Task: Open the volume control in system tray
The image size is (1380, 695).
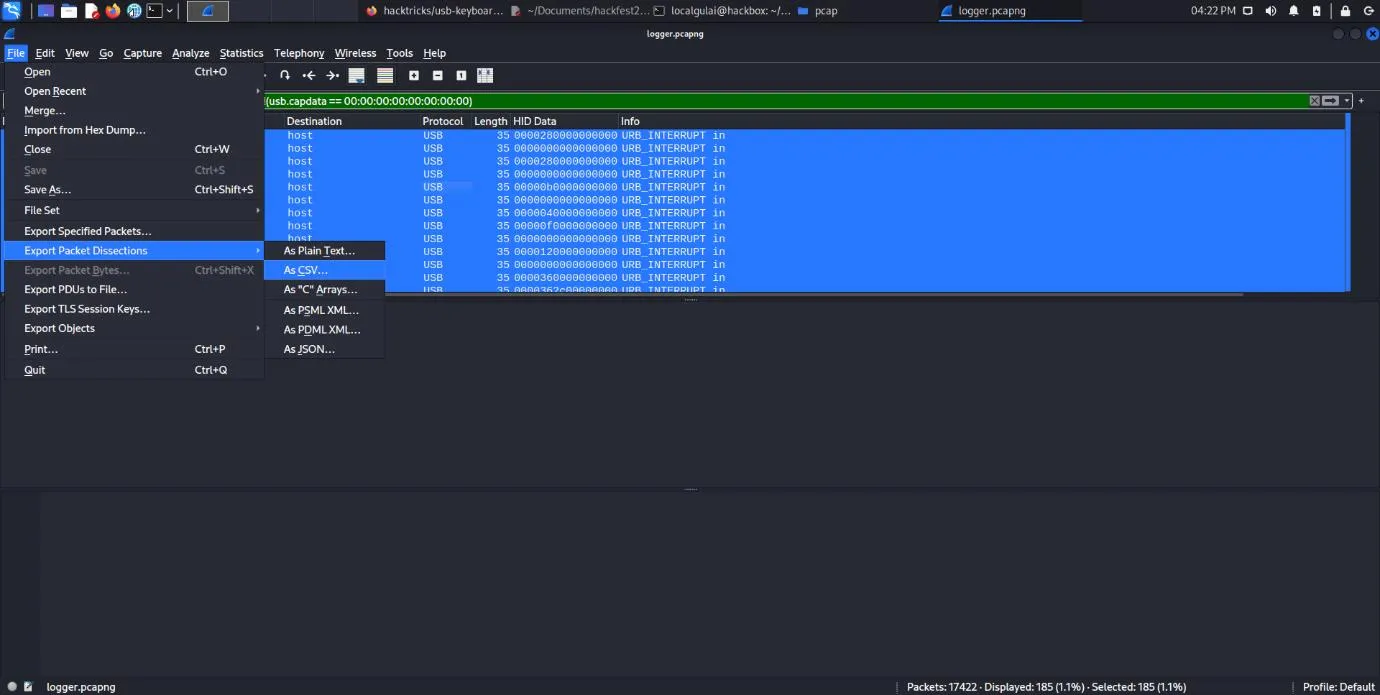Action: pyautogui.click(x=1271, y=11)
